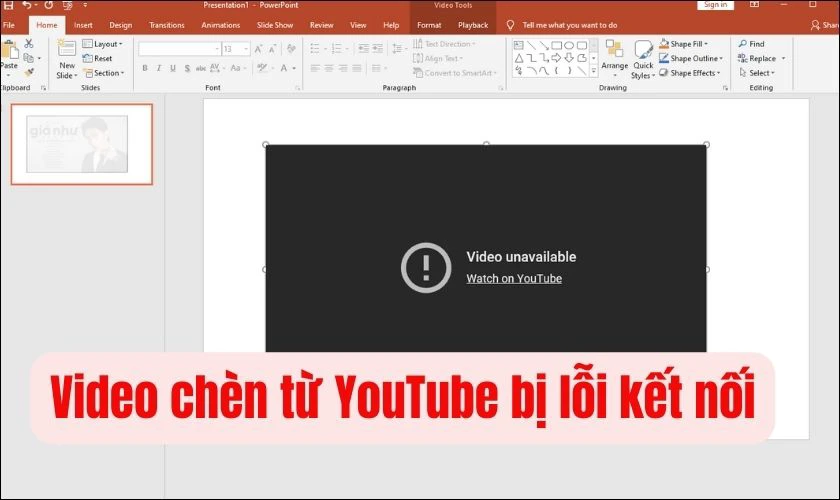Click the Redo/Repeat icon
Image resolution: width=840 pixels, height=500 pixels.
(49, 5)
